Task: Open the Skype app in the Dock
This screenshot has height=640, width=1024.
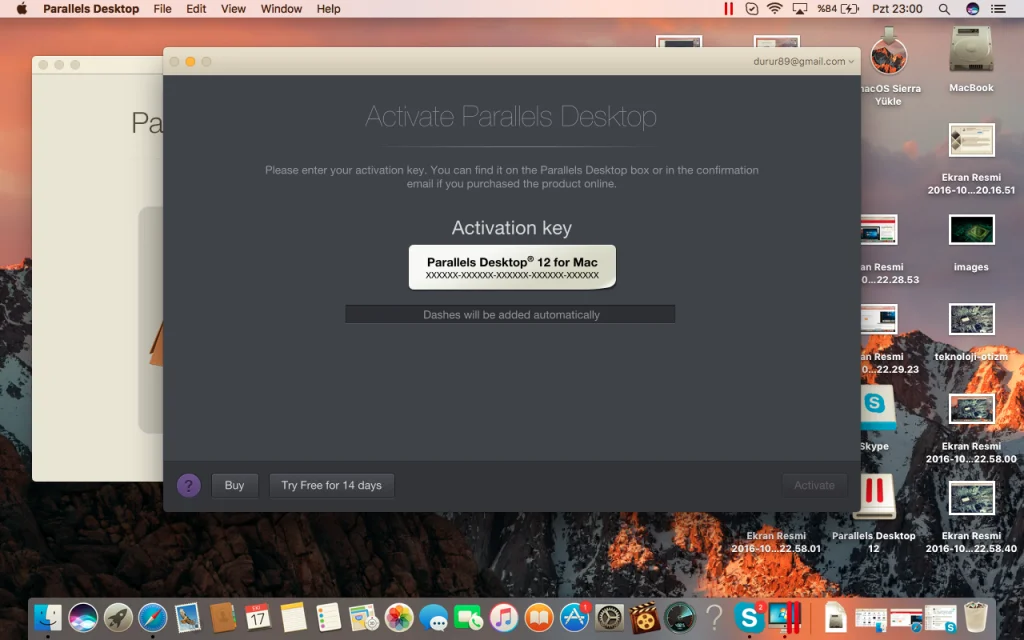Action: tap(748, 618)
